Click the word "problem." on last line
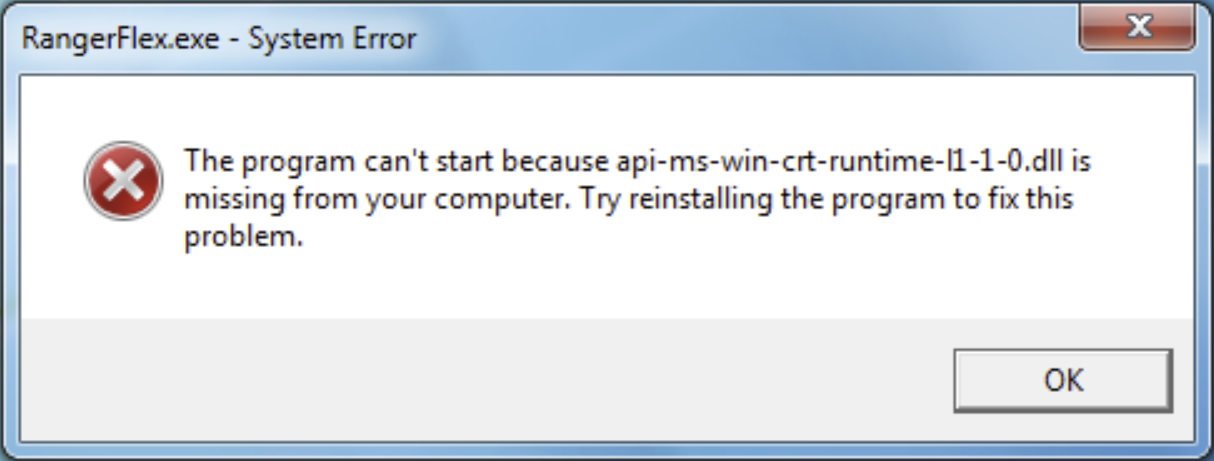 click(x=243, y=239)
